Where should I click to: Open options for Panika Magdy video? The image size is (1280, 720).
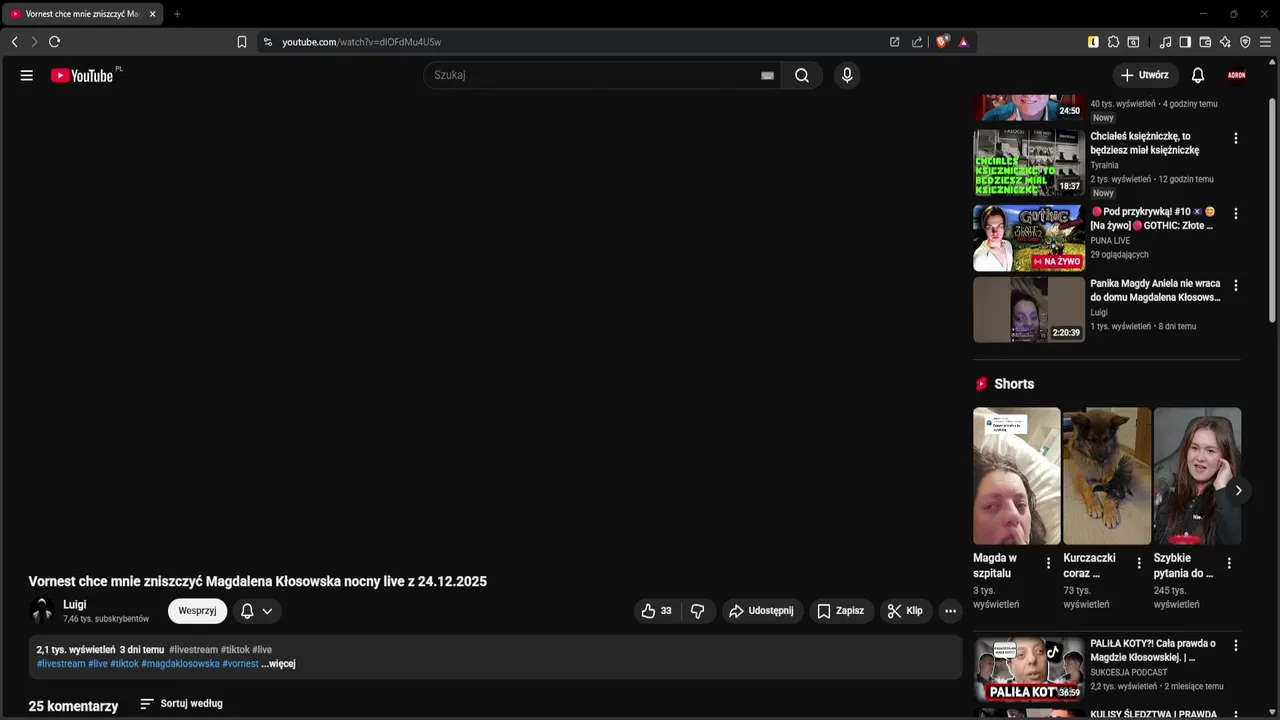click(1236, 286)
